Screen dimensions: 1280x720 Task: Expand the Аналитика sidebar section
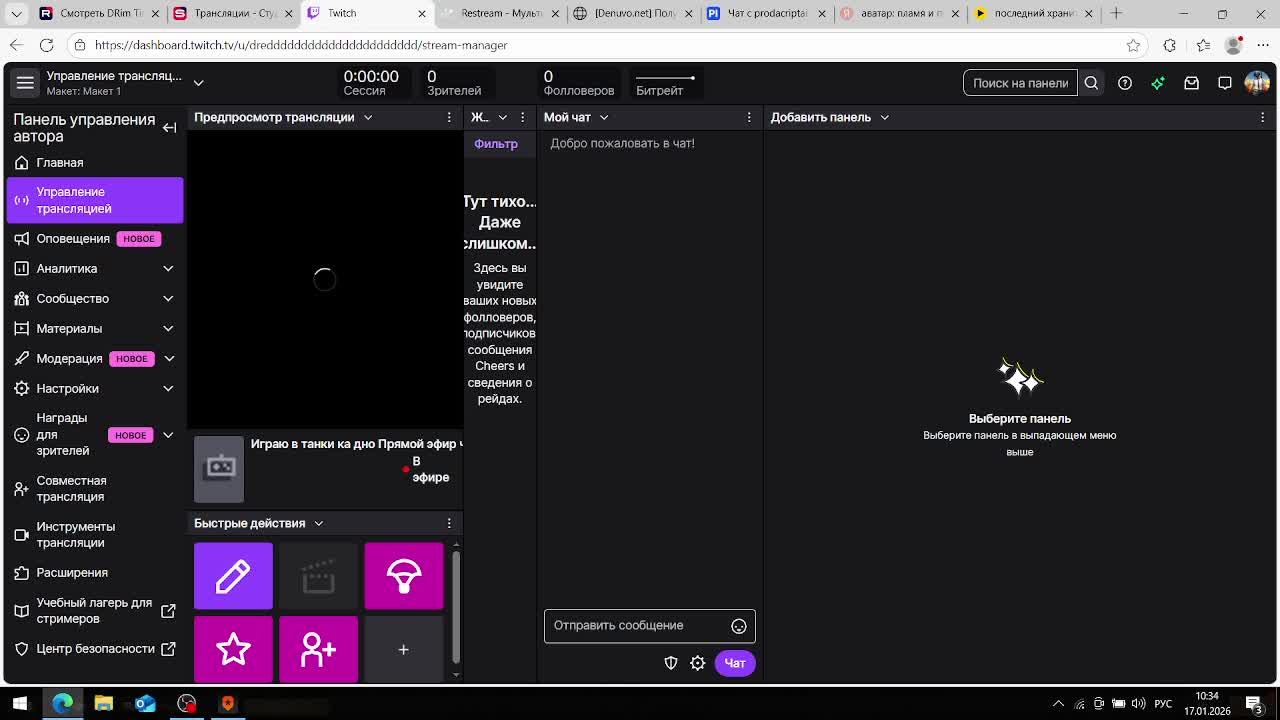tap(168, 268)
